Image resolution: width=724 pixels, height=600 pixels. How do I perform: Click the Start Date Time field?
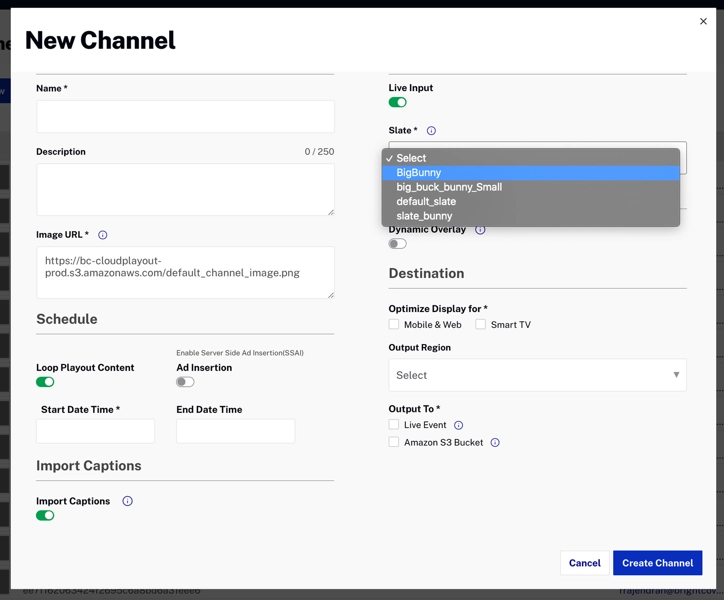pos(96,431)
